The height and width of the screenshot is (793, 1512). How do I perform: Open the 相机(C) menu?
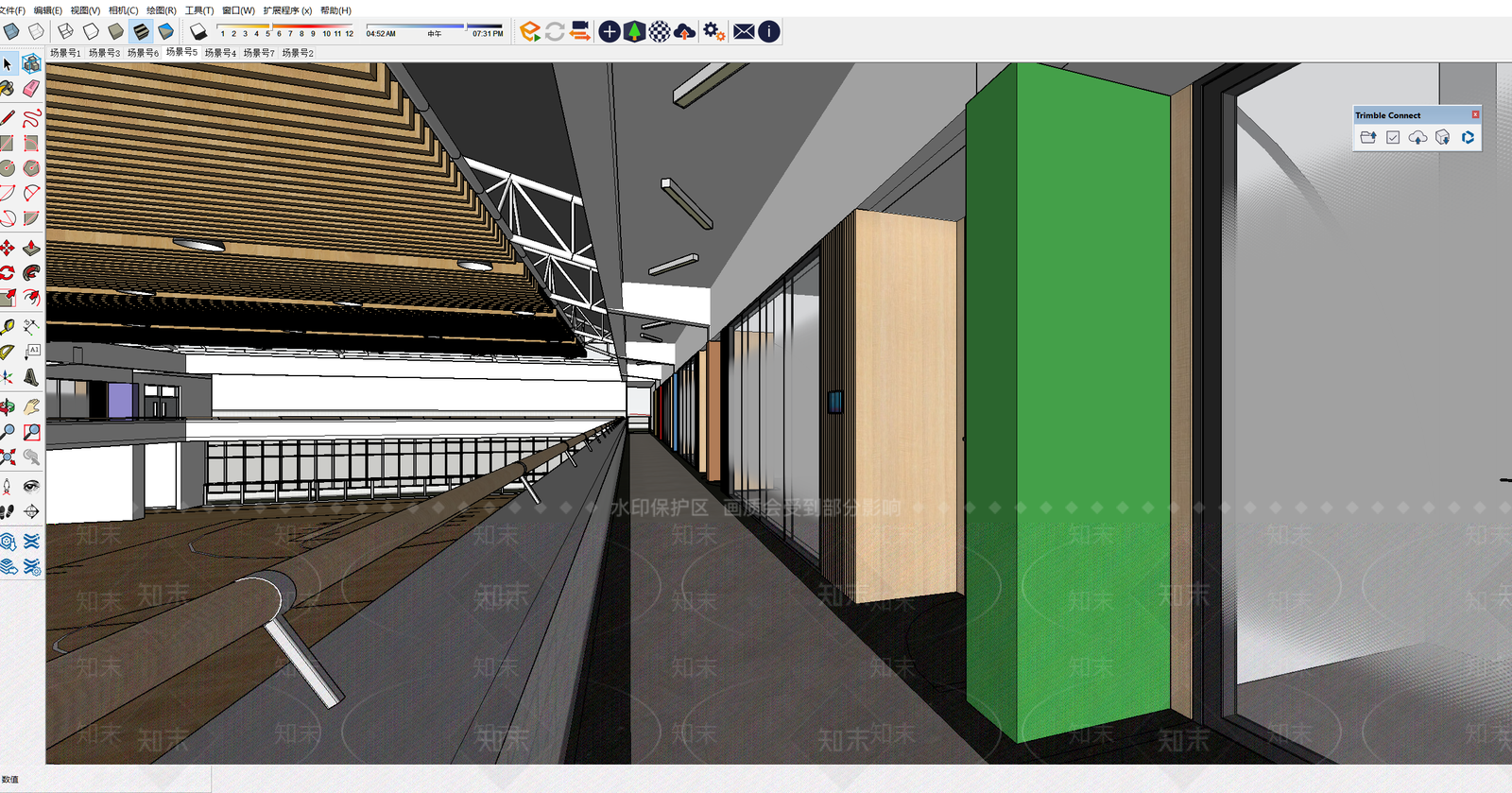[x=123, y=10]
